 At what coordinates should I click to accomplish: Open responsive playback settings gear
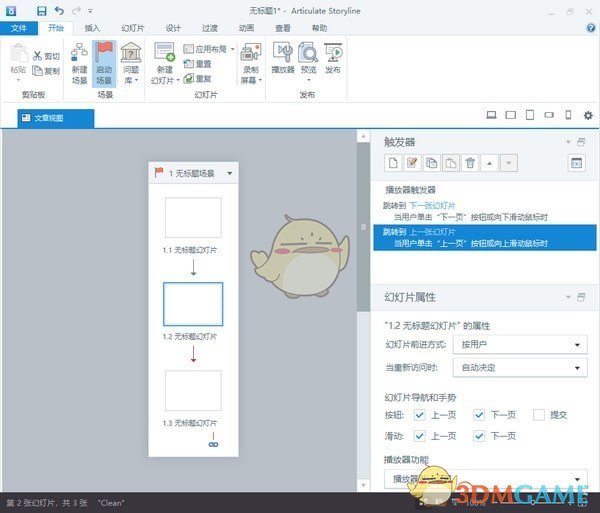(588, 115)
